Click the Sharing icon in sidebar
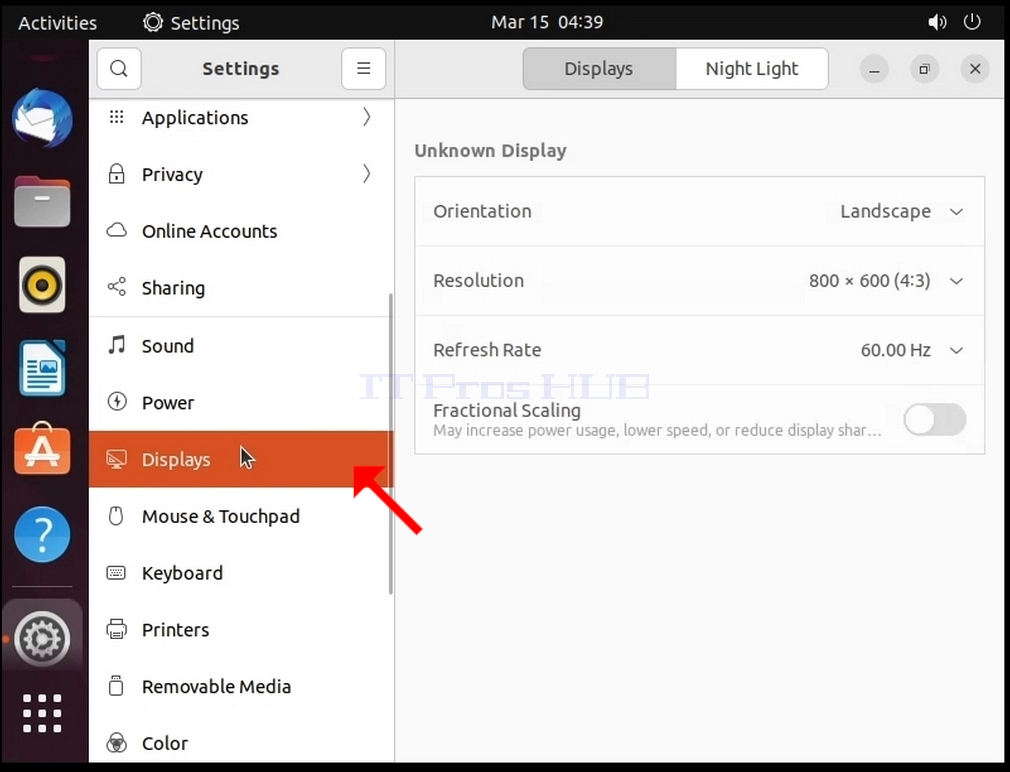This screenshot has height=772, width=1010. click(117, 287)
